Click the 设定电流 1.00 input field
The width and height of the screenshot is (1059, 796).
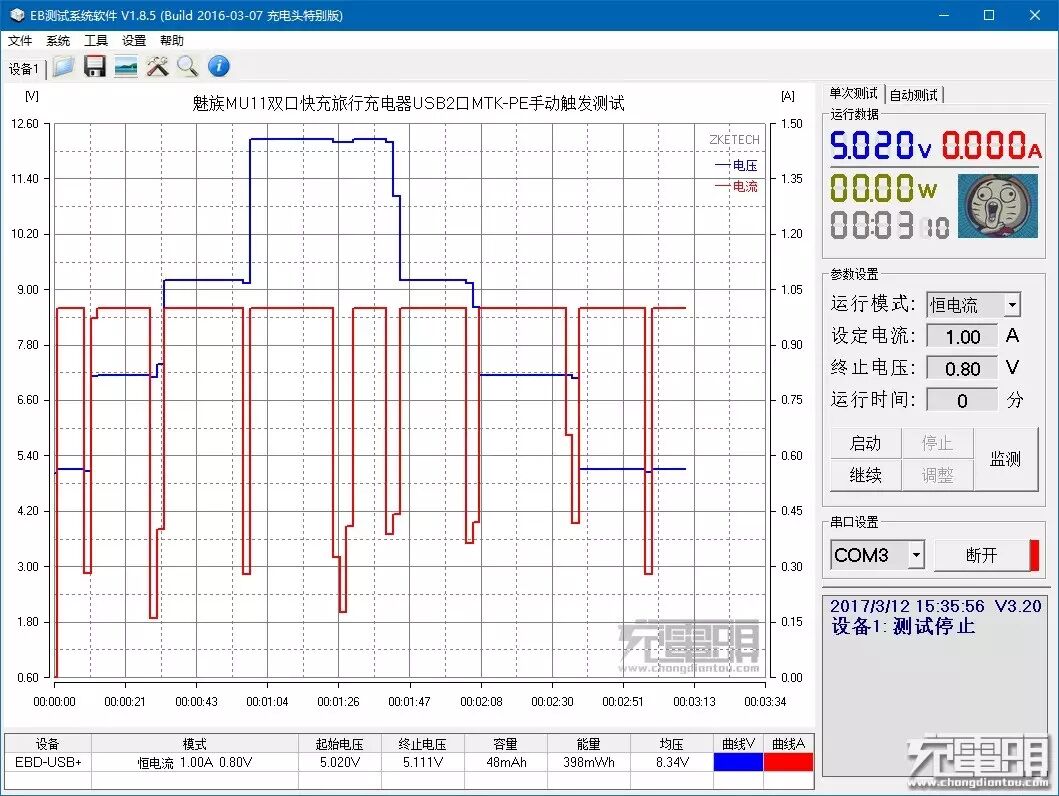[962, 336]
